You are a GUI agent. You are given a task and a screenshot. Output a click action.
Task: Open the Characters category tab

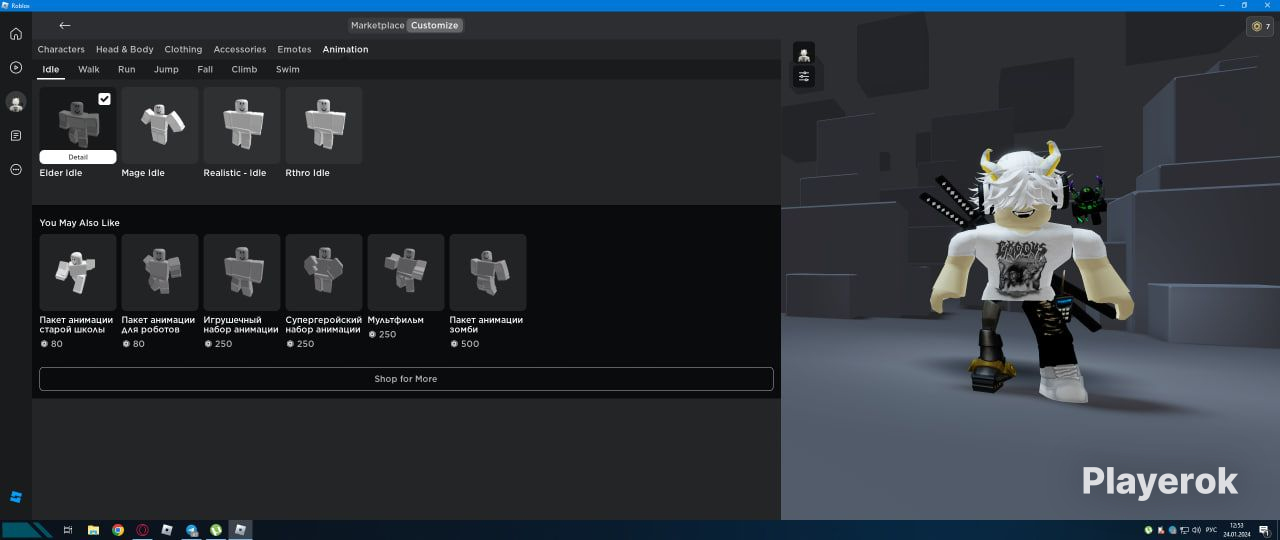(x=61, y=49)
